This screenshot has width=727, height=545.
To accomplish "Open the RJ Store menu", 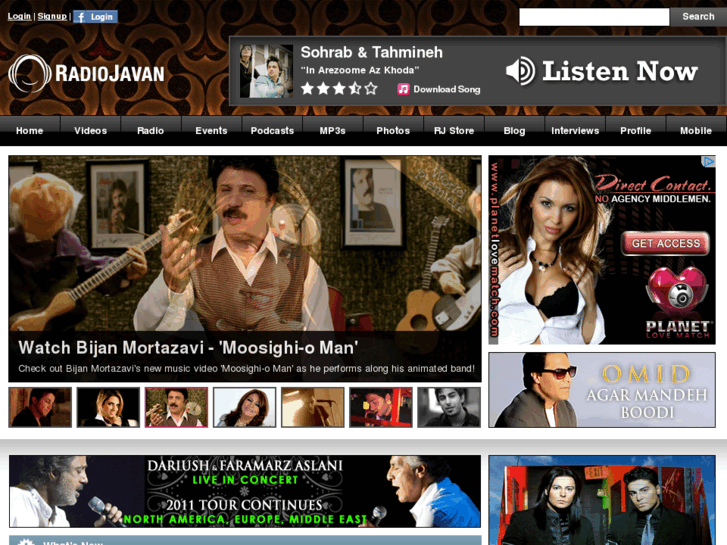I will [454, 131].
